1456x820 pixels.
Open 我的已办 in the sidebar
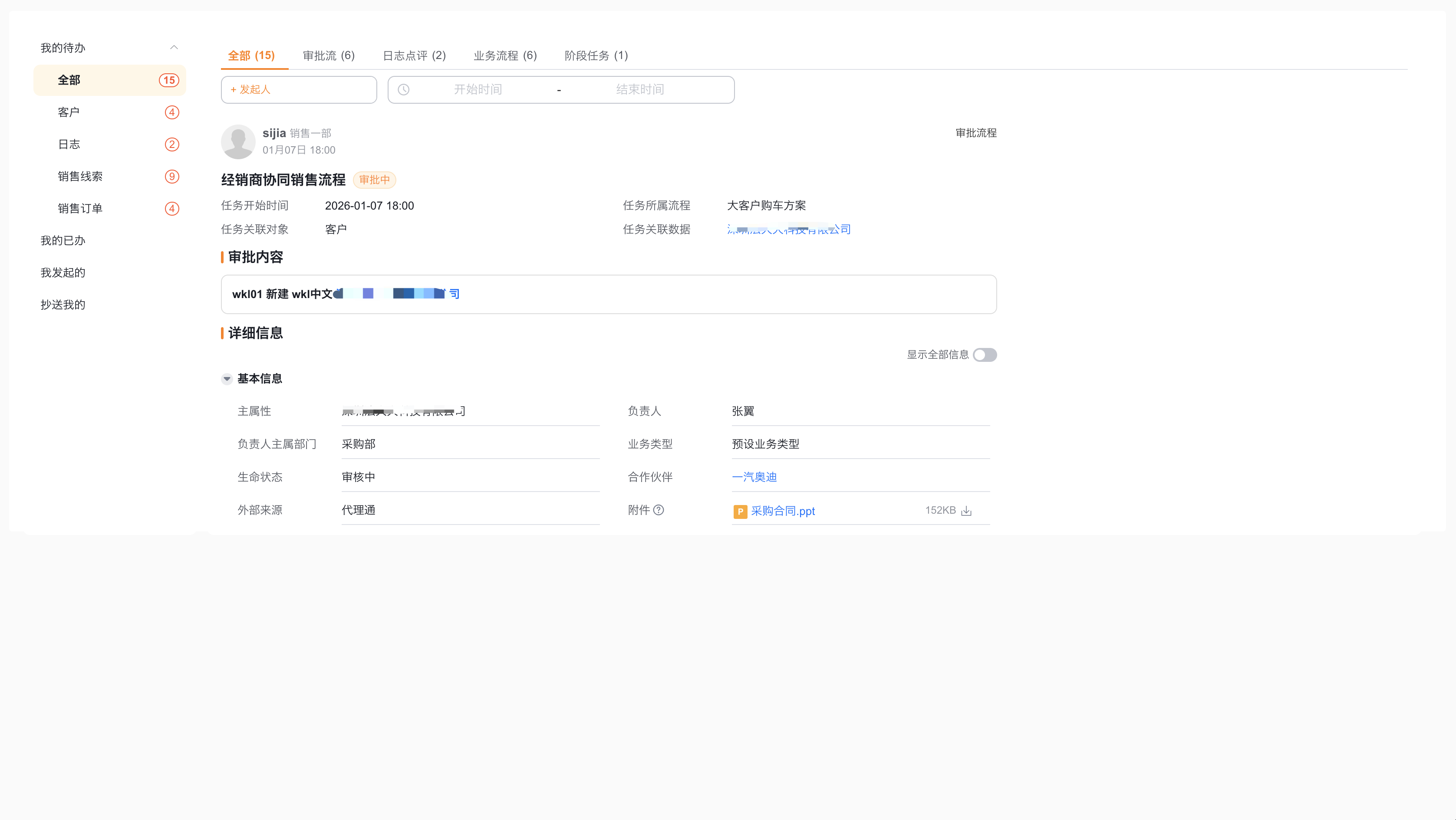[63, 241]
